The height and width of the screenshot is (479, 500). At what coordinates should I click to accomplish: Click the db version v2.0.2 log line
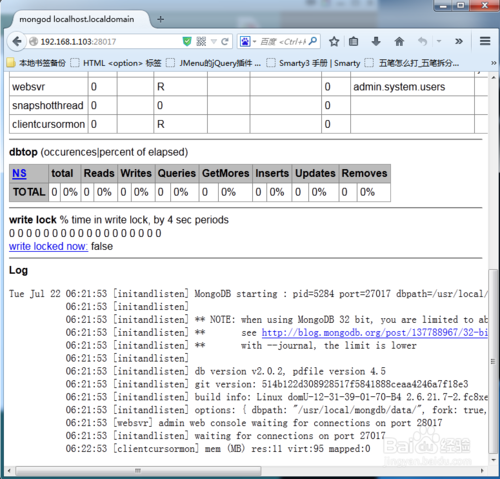[x=226, y=371]
